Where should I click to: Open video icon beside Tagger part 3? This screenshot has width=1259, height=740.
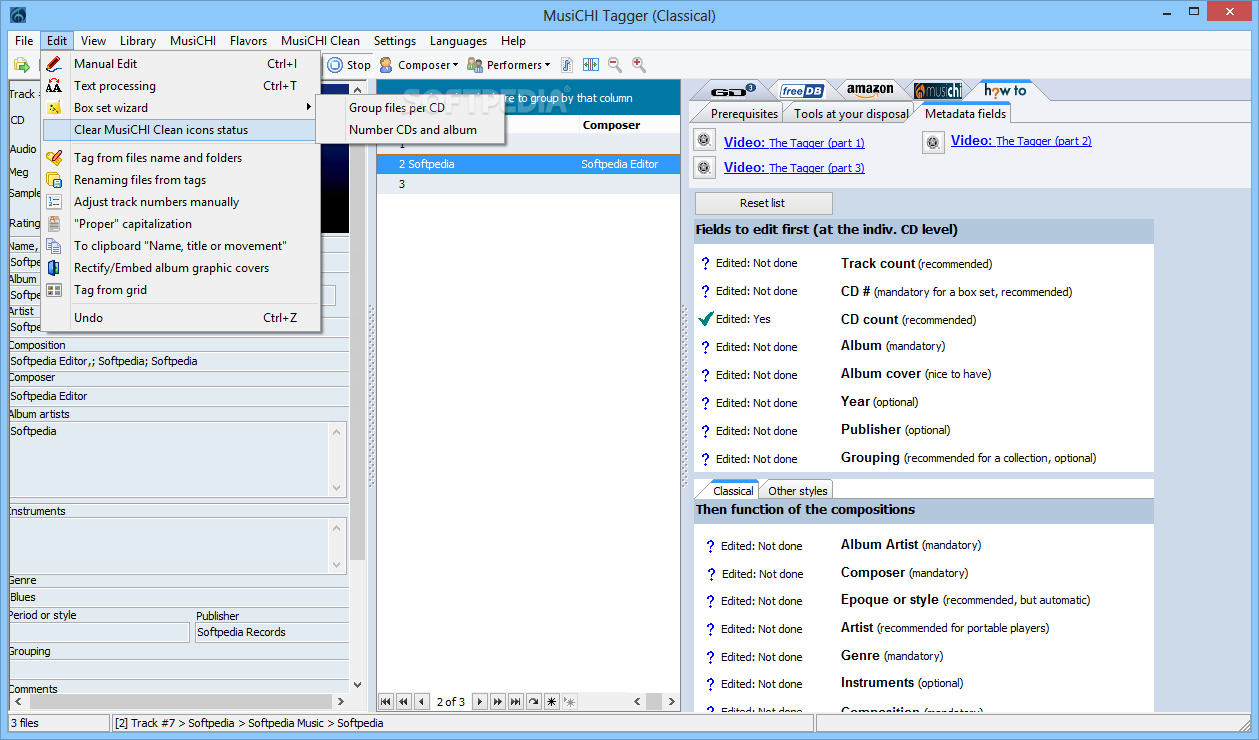click(x=704, y=167)
